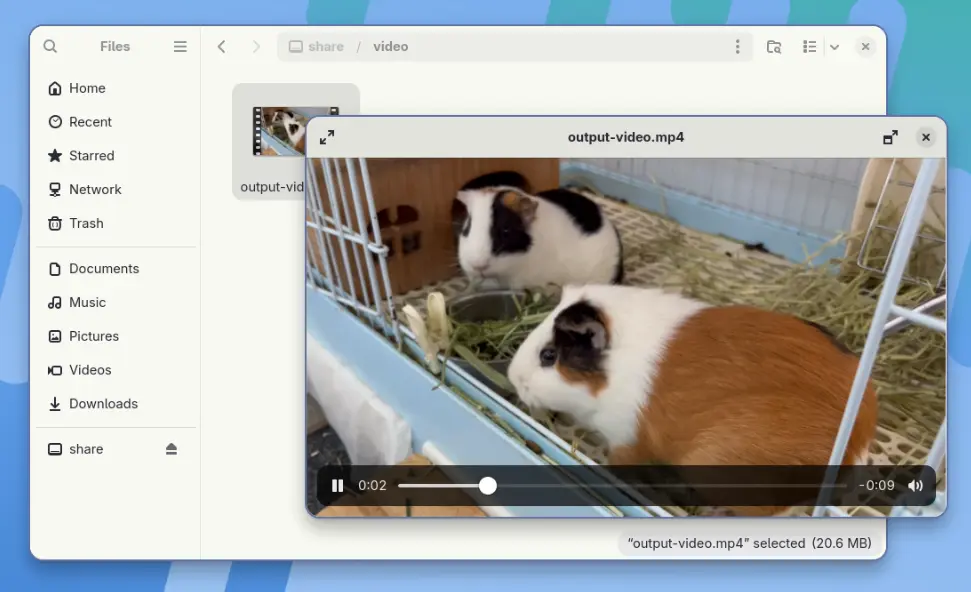Open Recent in the sidebar
The image size is (971, 592).
(116, 122)
